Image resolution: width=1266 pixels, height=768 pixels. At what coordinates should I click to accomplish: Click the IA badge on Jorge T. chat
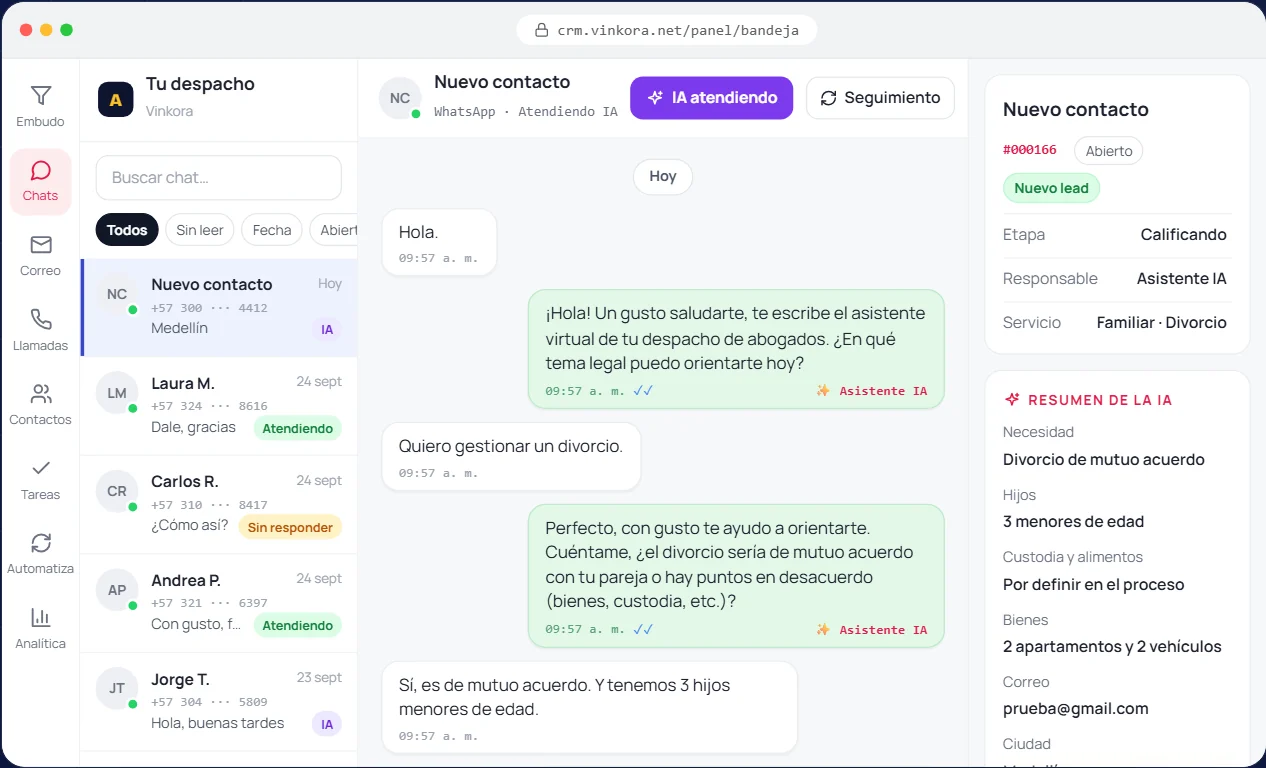(x=326, y=723)
